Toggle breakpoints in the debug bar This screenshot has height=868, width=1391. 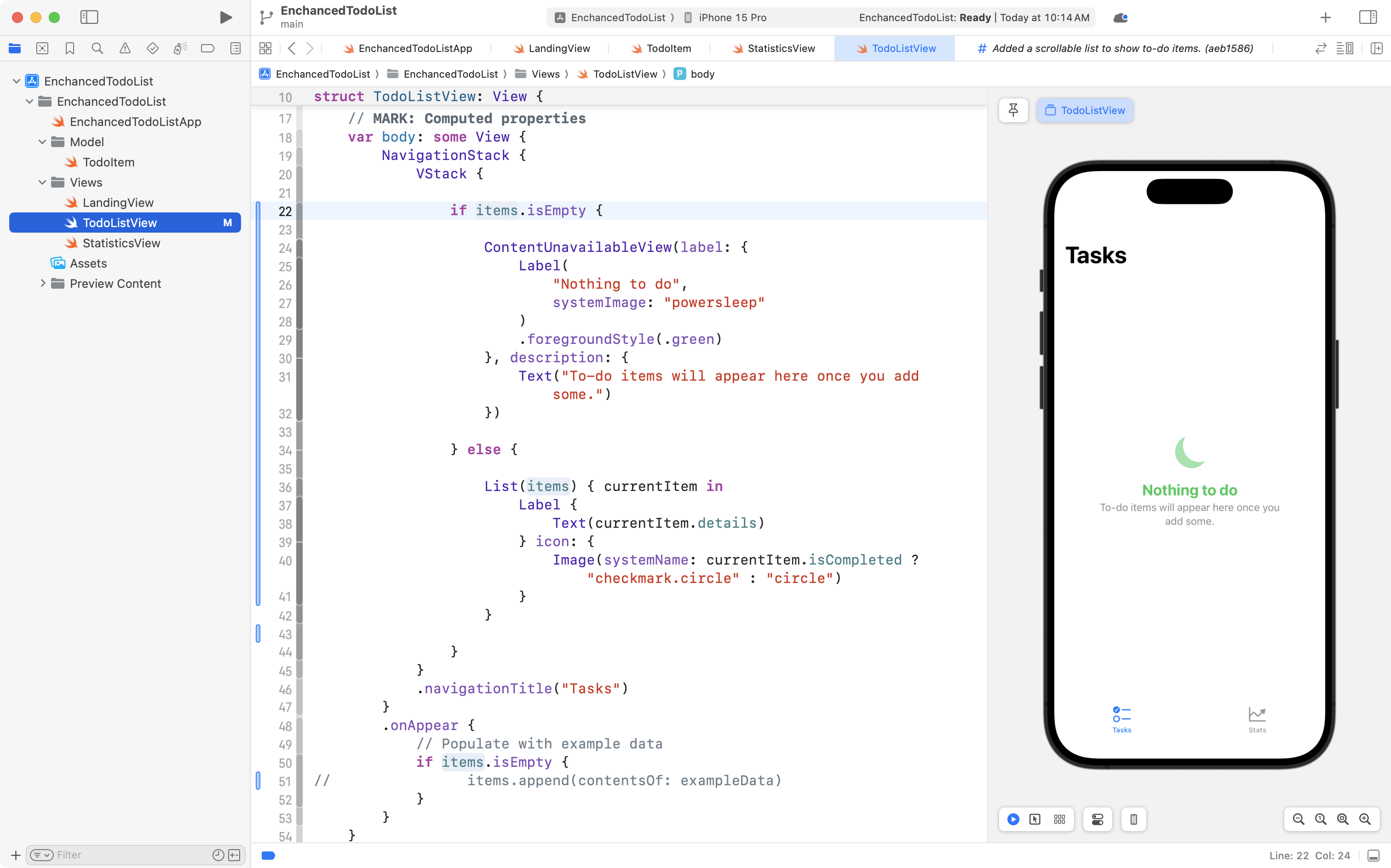(268, 855)
